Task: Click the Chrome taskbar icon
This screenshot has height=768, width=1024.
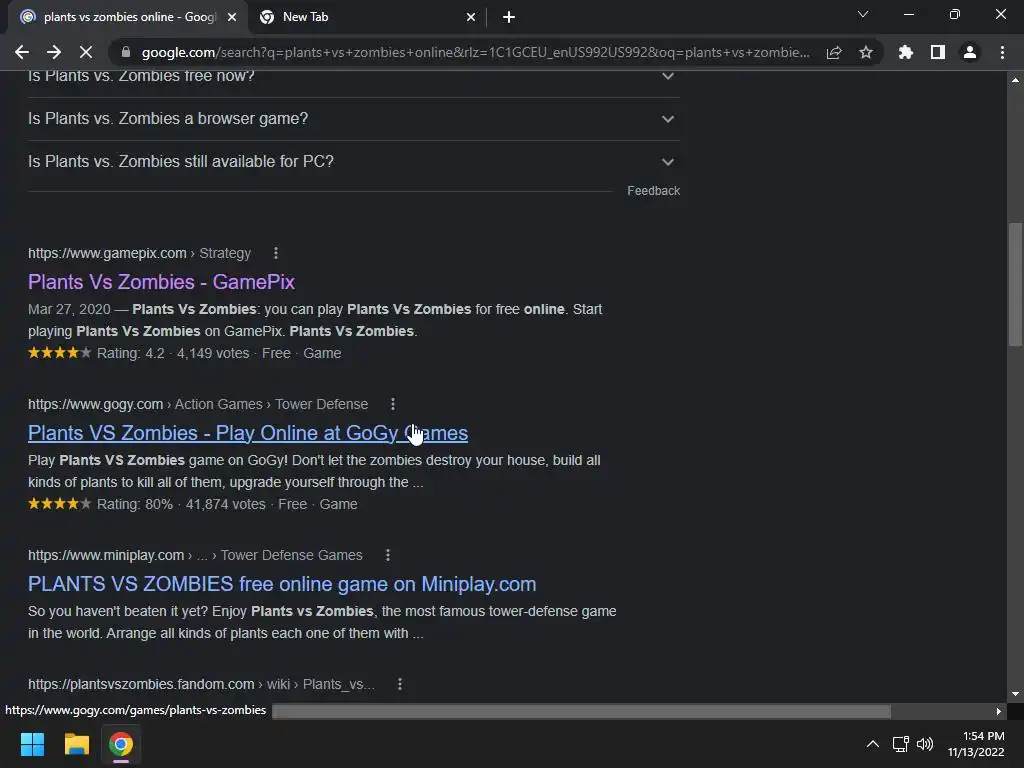Action: 121,744
